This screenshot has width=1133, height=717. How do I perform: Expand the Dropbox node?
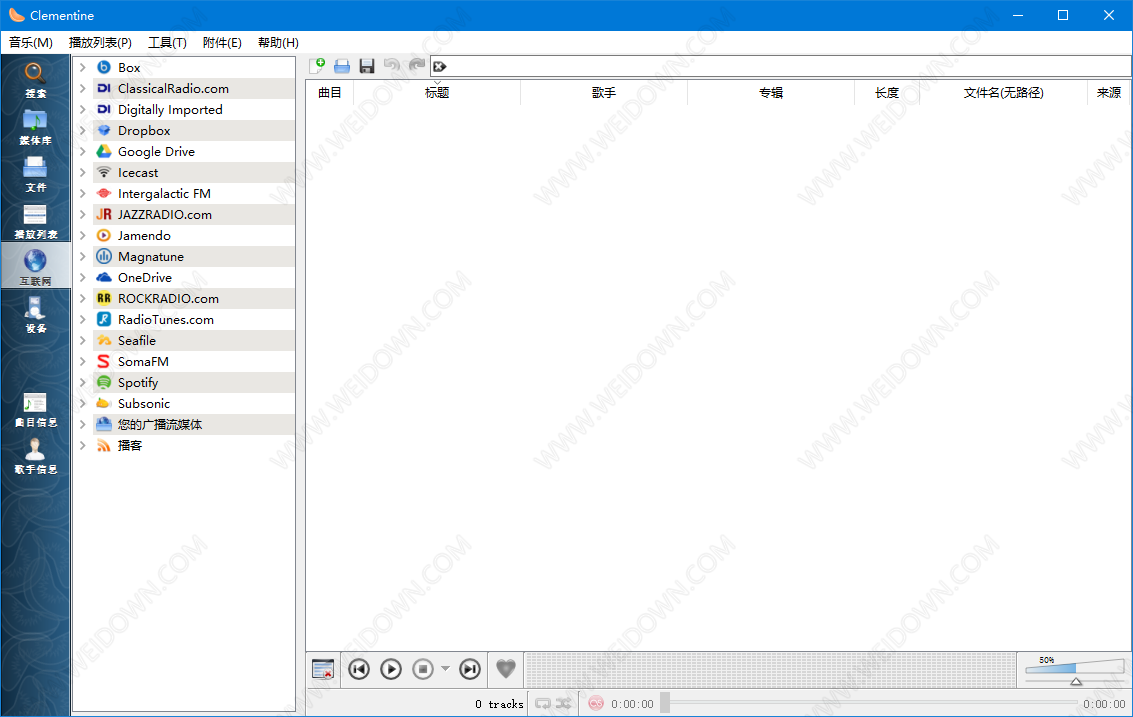(x=82, y=130)
